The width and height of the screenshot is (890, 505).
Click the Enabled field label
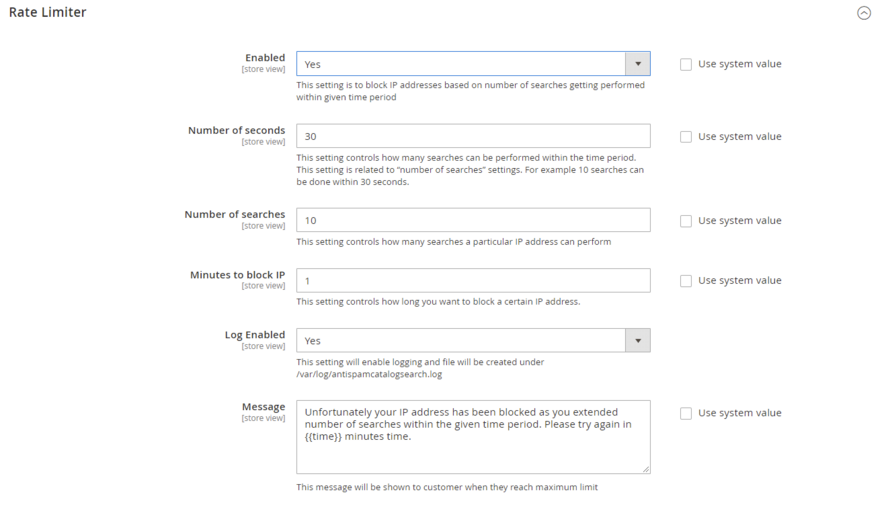(265, 58)
